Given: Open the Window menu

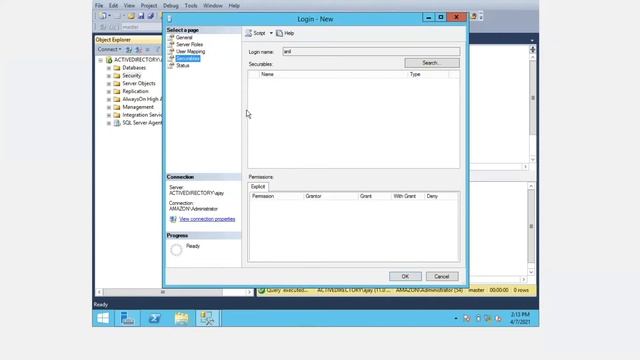Looking at the screenshot, I should tap(213, 6).
